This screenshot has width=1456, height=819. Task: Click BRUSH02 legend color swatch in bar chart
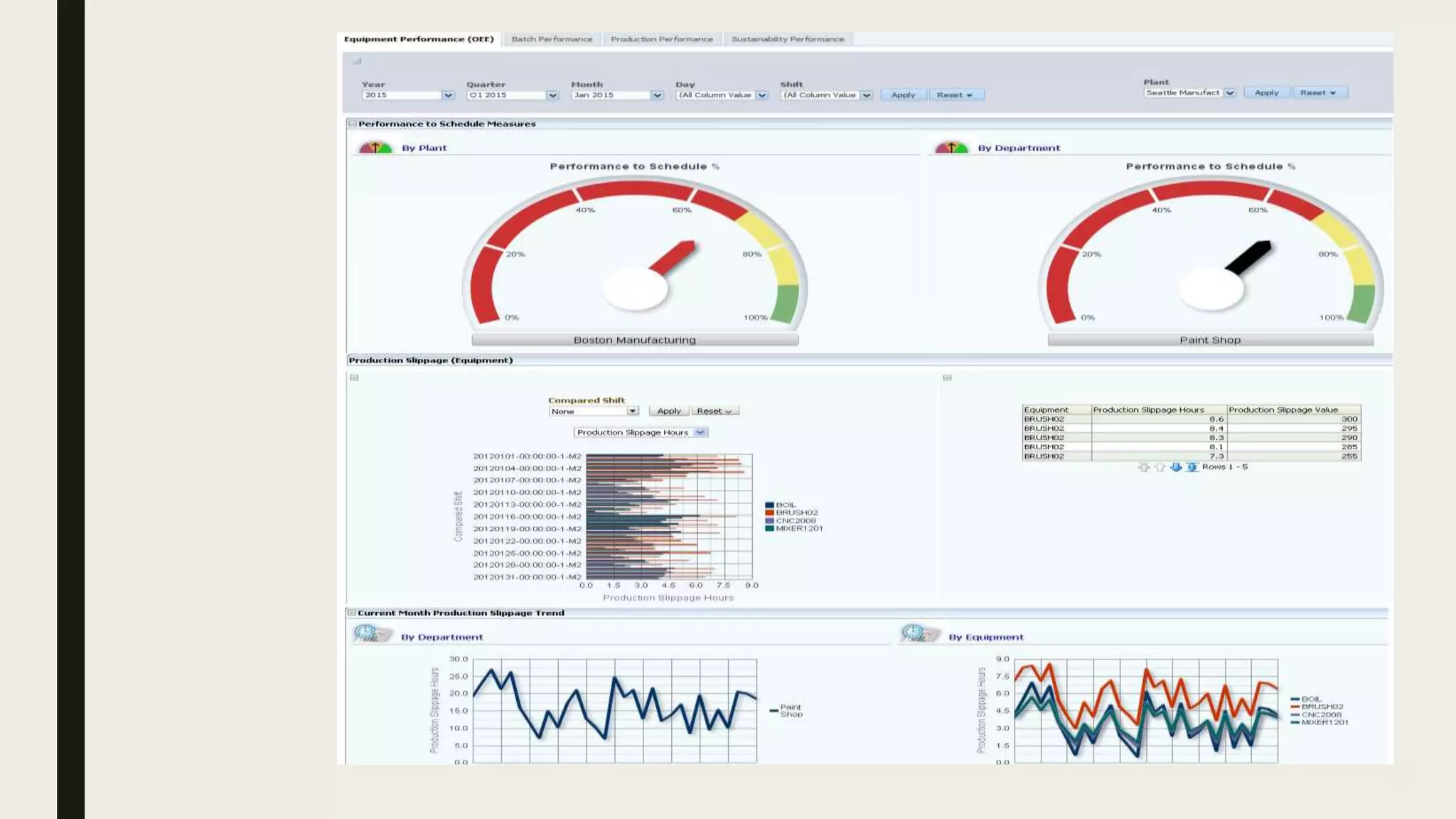click(769, 513)
